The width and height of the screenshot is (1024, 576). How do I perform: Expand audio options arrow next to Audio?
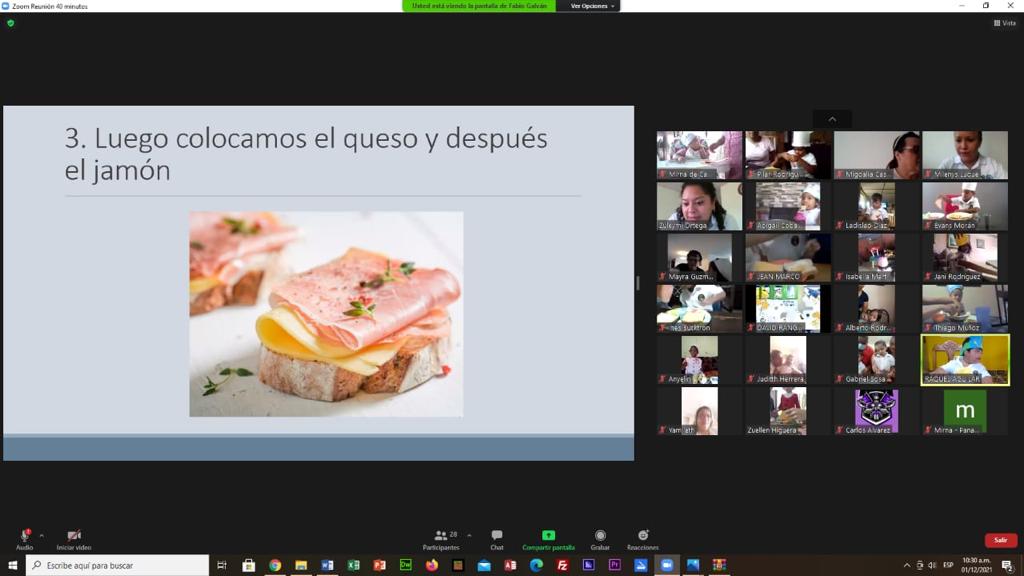pyautogui.click(x=42, y=536)
